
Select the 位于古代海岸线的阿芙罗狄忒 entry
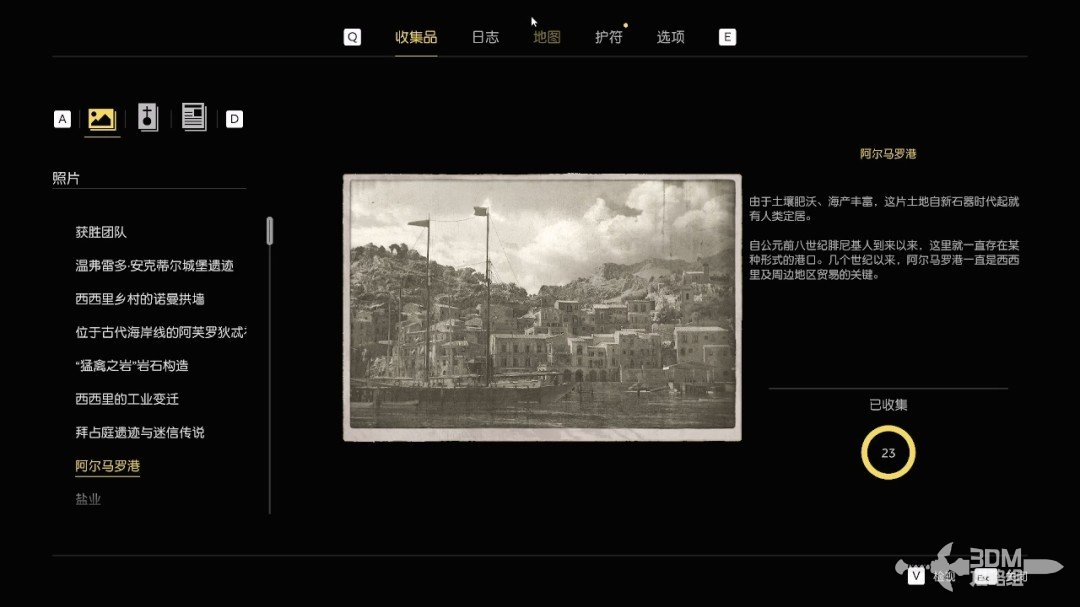pos(160,333)
